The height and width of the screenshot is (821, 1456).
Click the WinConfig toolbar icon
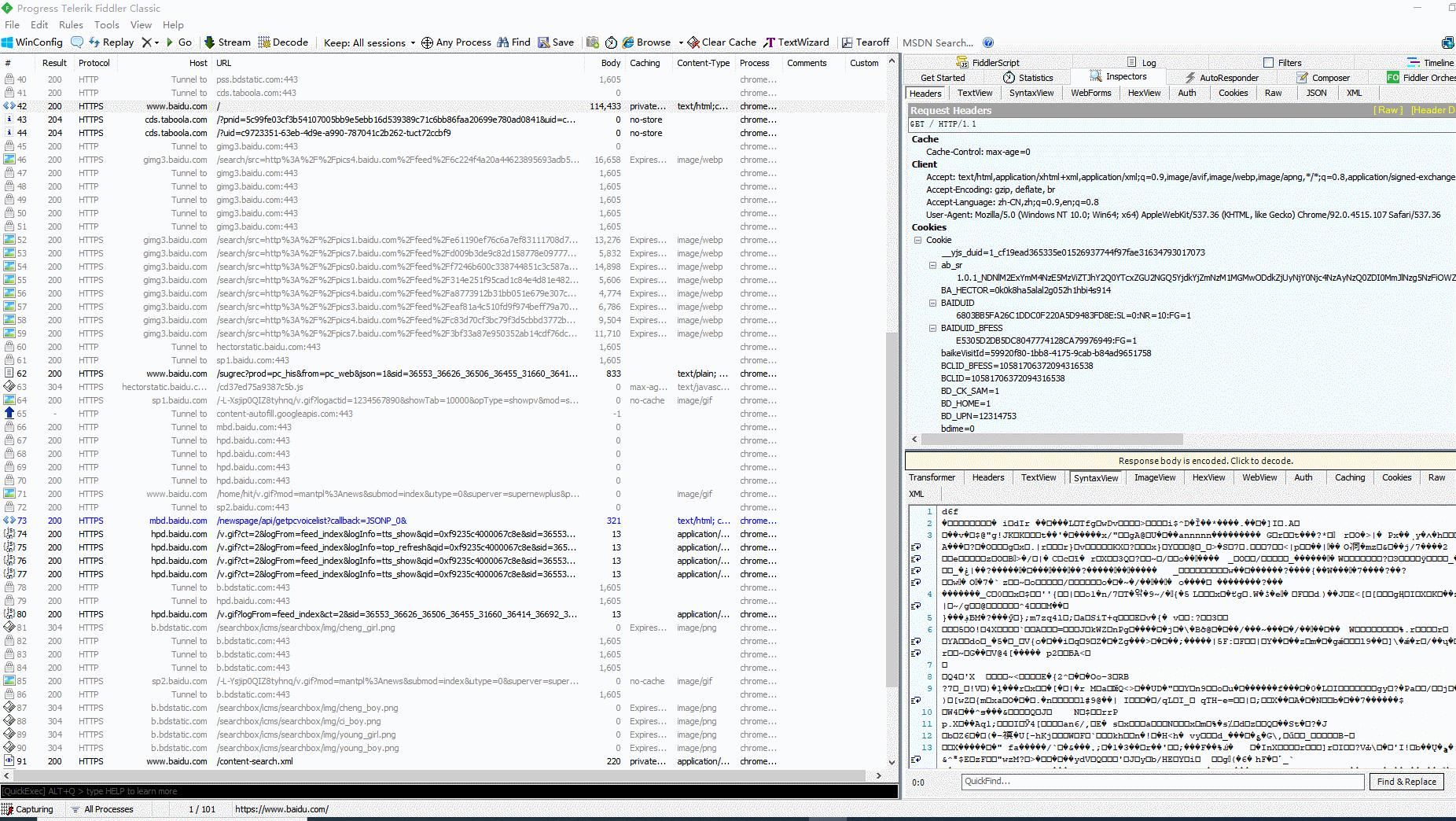[8, 42]
